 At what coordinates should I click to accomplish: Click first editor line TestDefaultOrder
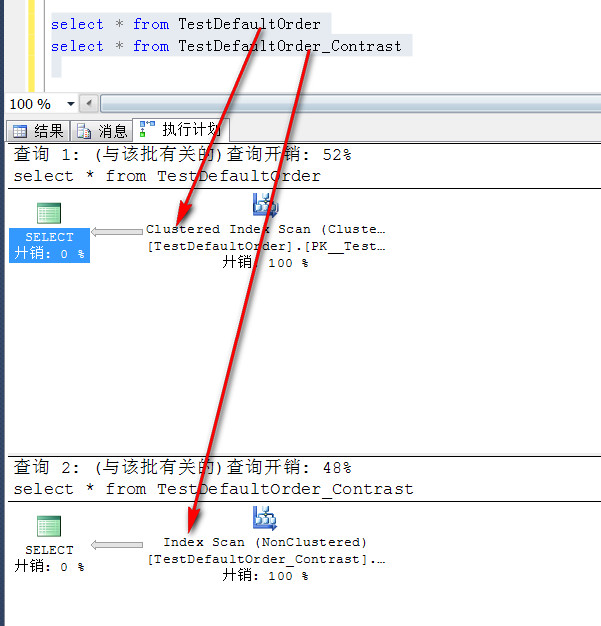[249, 24]
